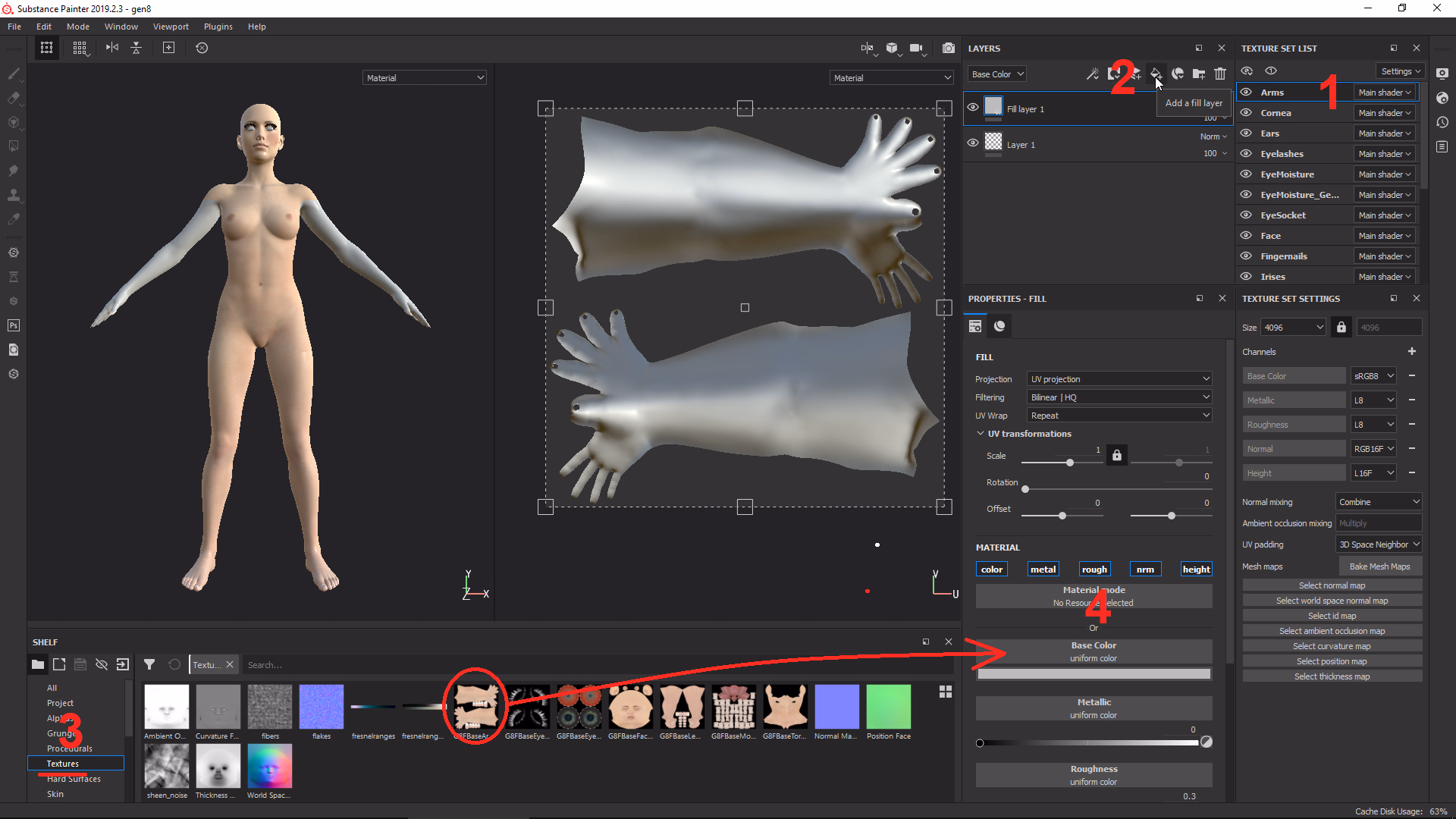Select the Polygon fill tool
1456x819 pixels.
[x=14, y=146]
